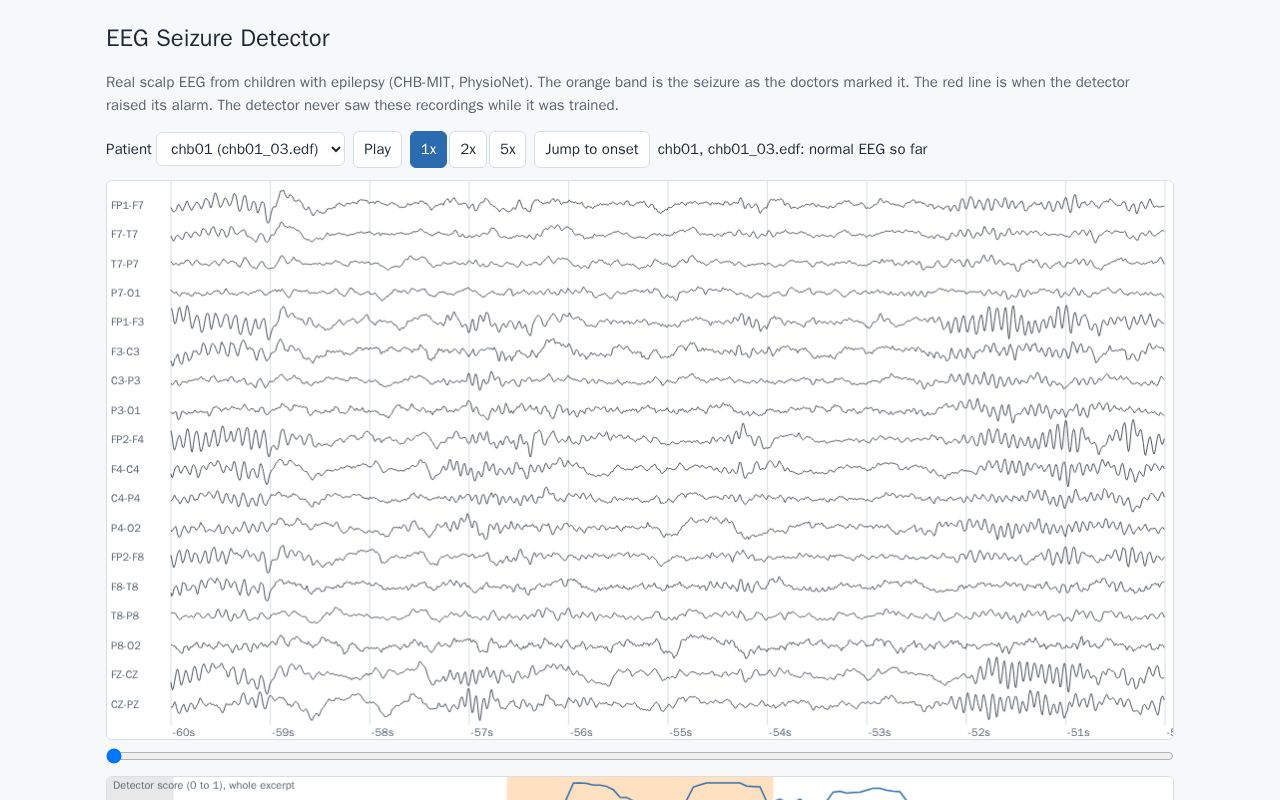Image resolution: width=1280 pixels, height=800 pixels.
Task: Click the 'Patient' field label
Action: coord(129,149)
